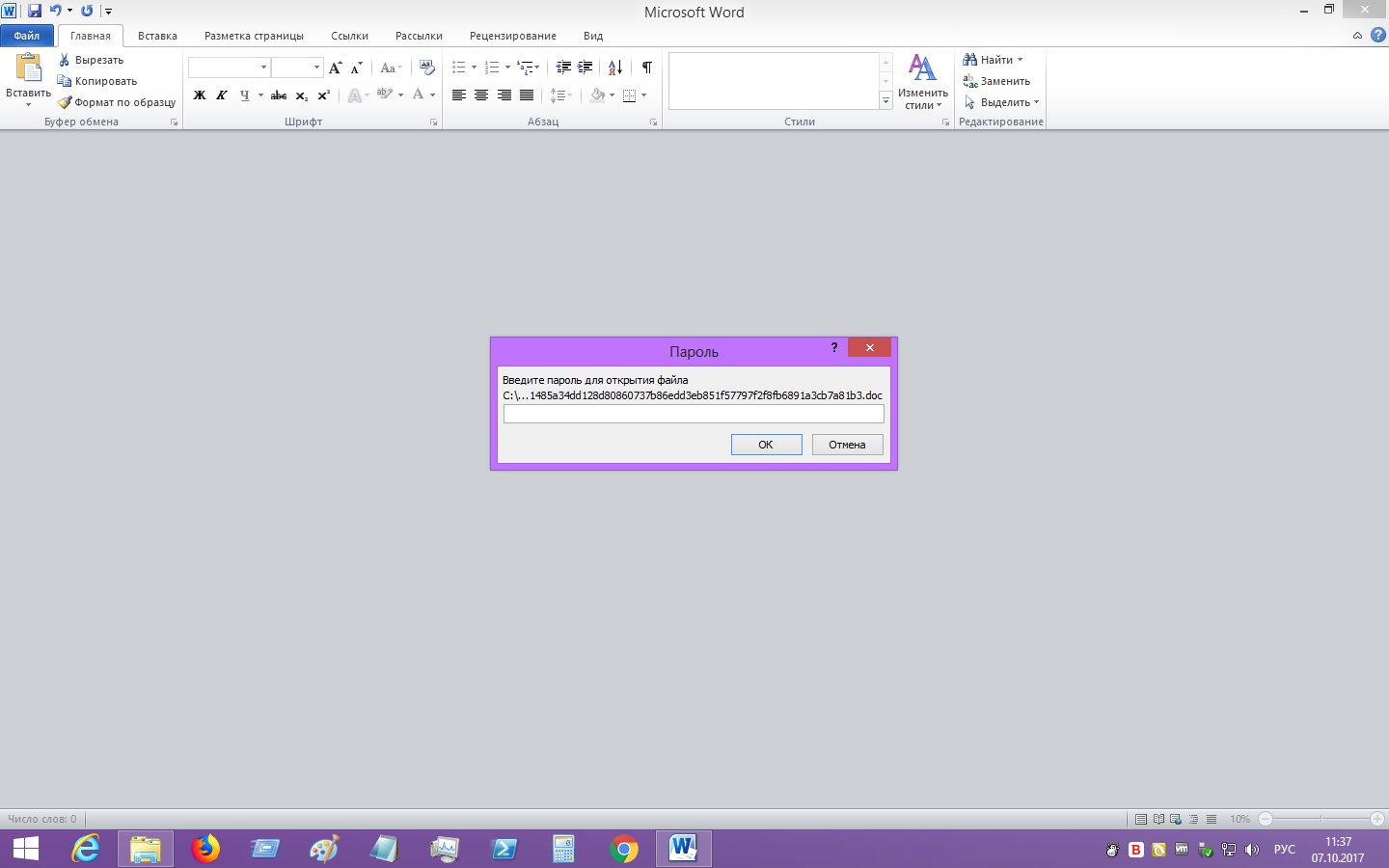The width and height of the screenshot is (1389, 868).
Task: Click OK in the Пароль dialog
Action: (x=766, y=445)
